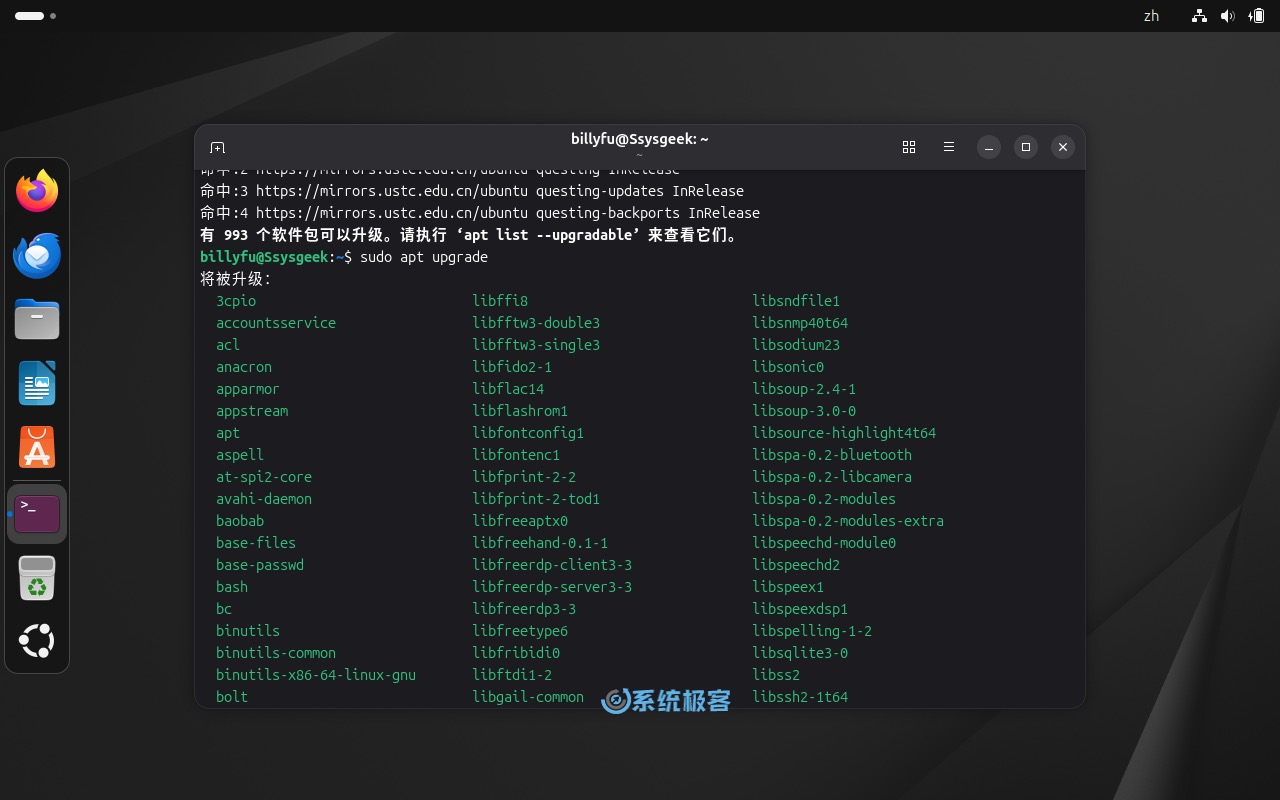Open the system quick settings area
Image resolution: width=1280 pixels, height=800 pixels.
pos(1228,16)
